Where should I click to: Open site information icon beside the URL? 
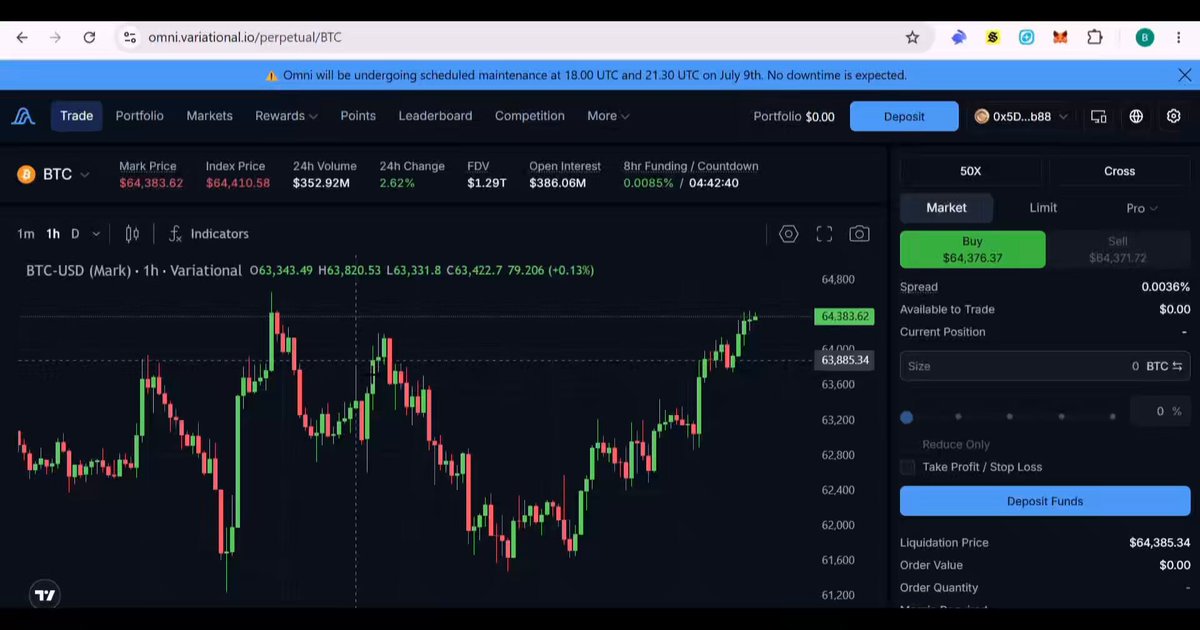pos(129,37)
